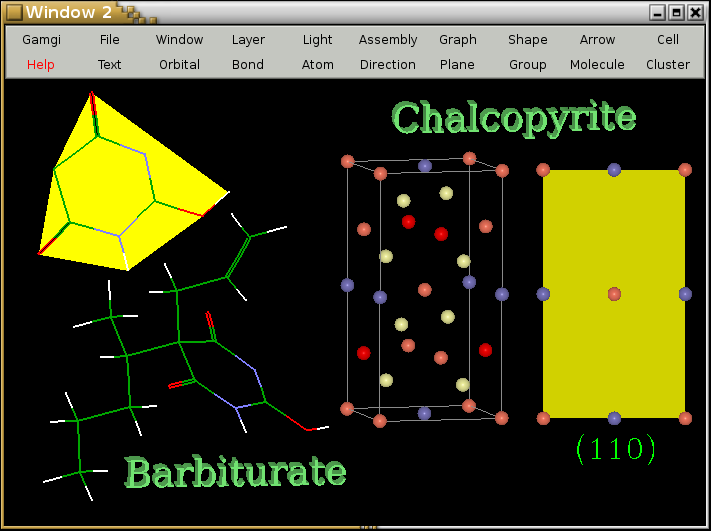This screenshot has height=531, width=711.
Task: Select the Light menu
Action: click(x=317, y=40)
